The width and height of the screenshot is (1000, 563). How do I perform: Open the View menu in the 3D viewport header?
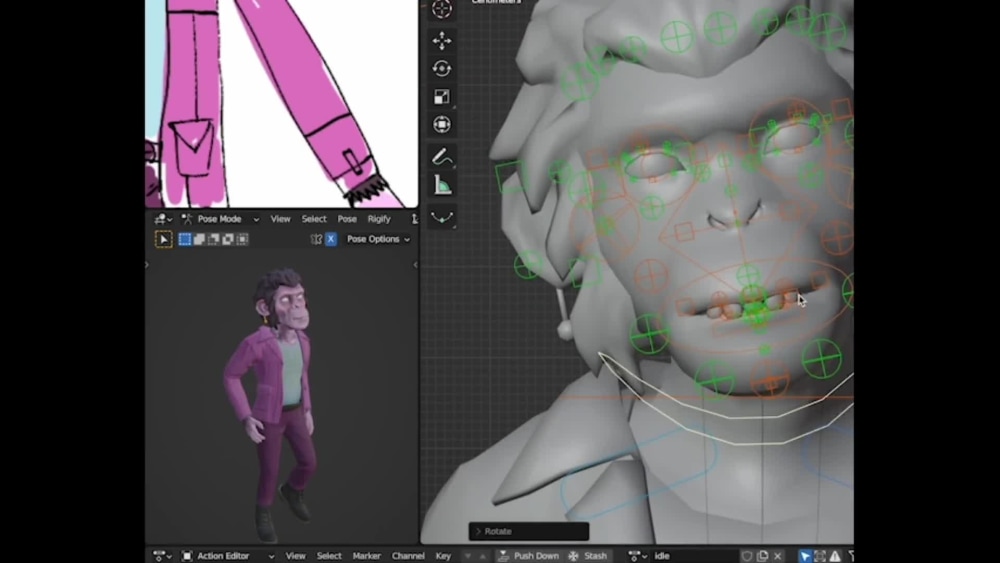tap(280, 219)
